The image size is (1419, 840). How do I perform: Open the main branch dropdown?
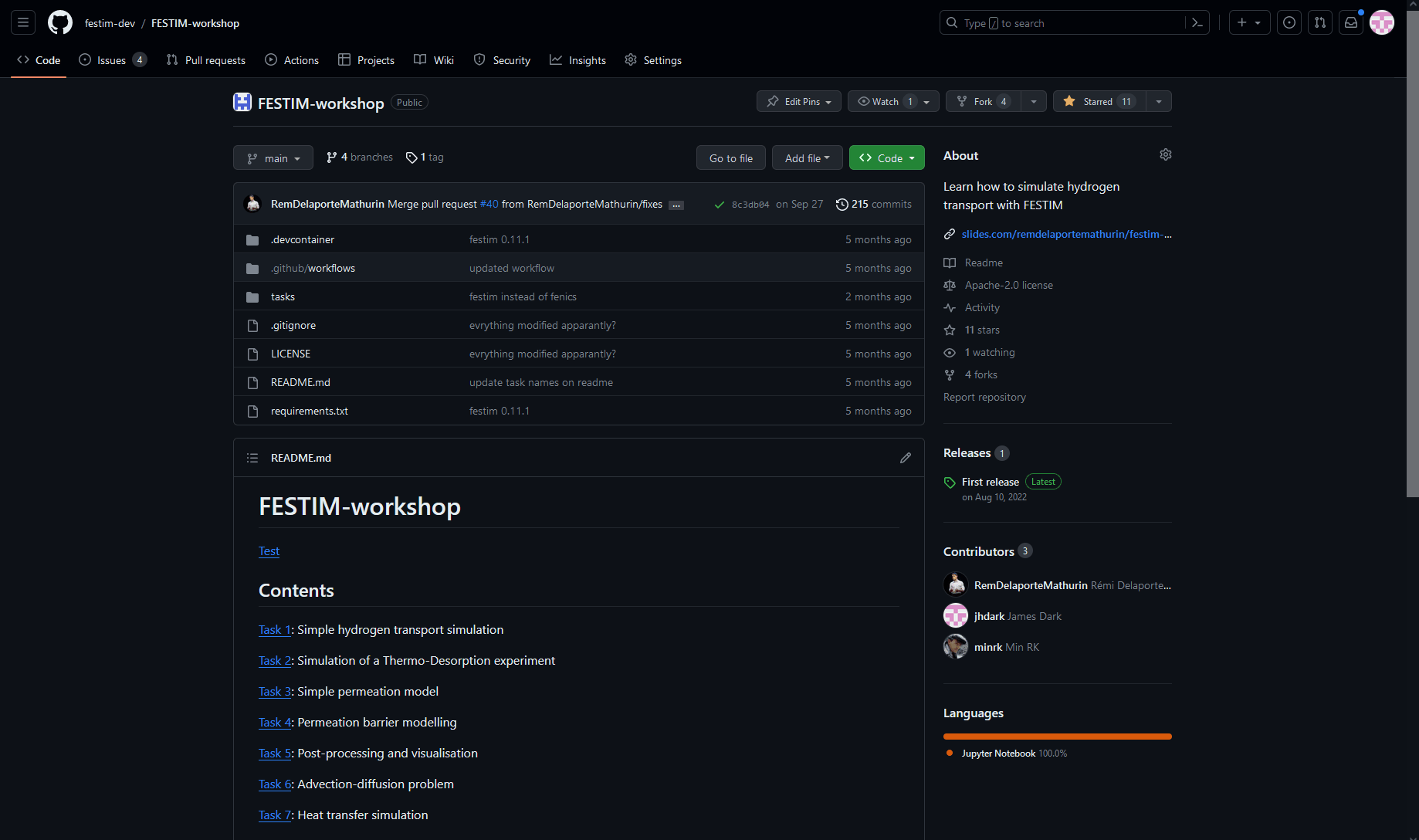[x=273, y=157]
